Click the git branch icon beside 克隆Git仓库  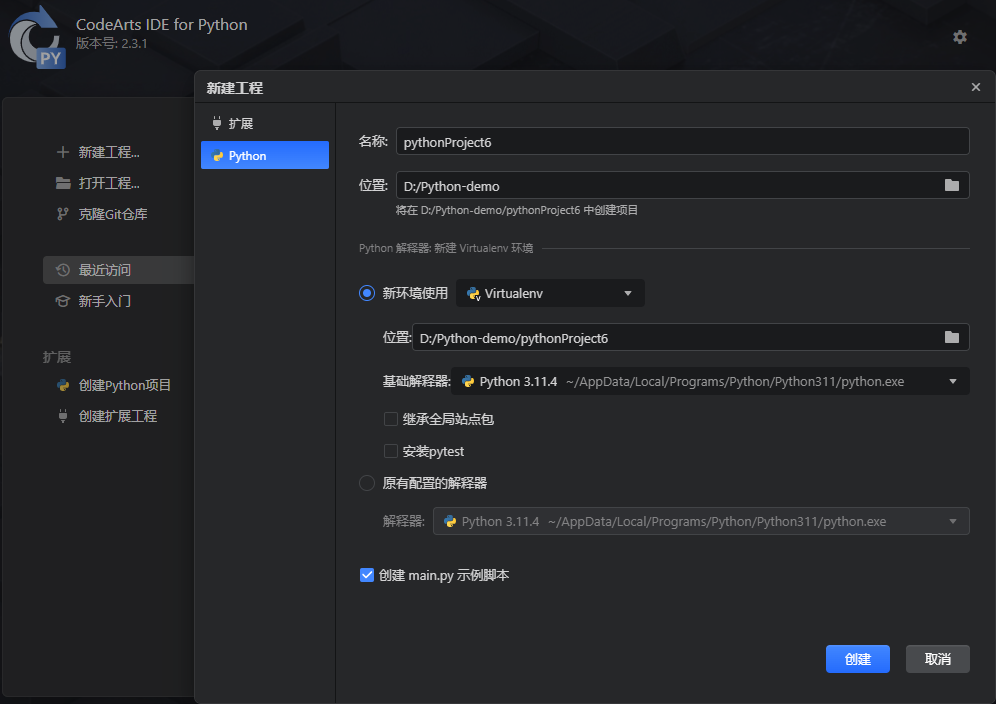coord(62,214)
